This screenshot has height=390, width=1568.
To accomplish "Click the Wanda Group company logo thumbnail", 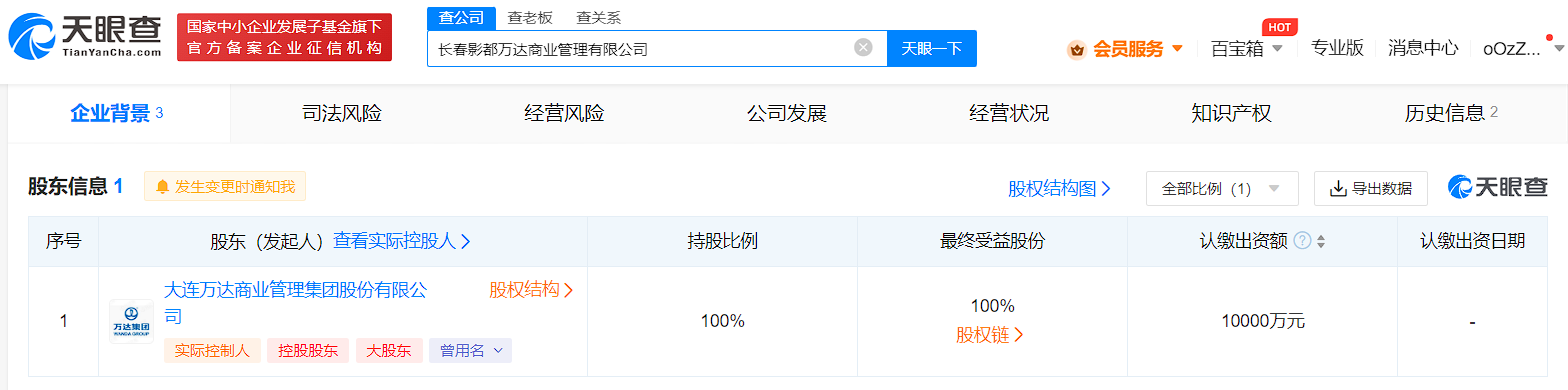I will coord(131,321).
